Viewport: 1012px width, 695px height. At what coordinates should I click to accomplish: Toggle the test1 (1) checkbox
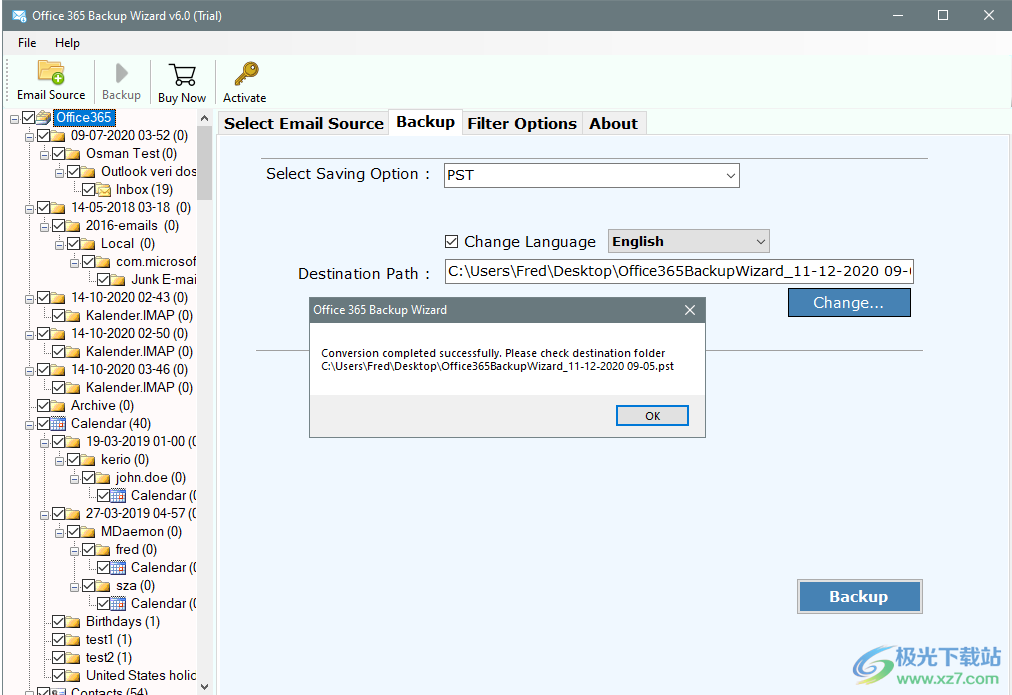pos(57,639)
